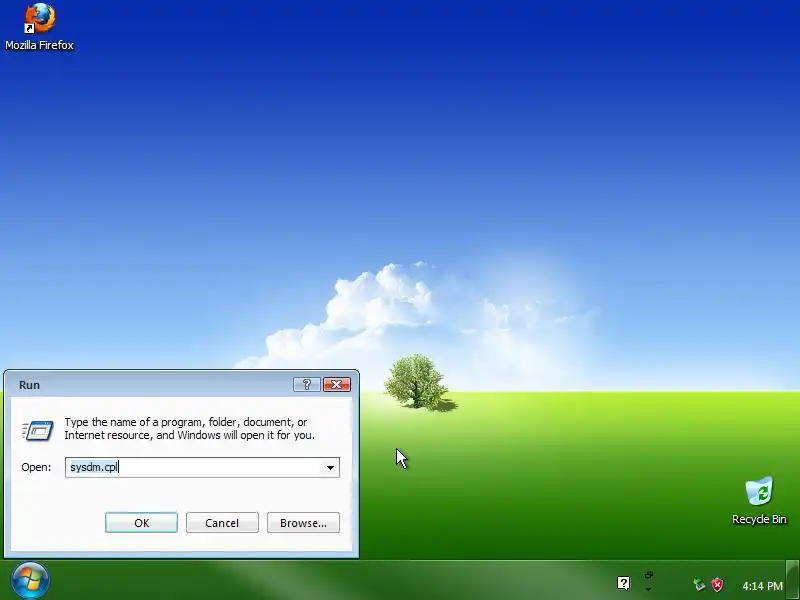Cancel the Run dialog

222,522
